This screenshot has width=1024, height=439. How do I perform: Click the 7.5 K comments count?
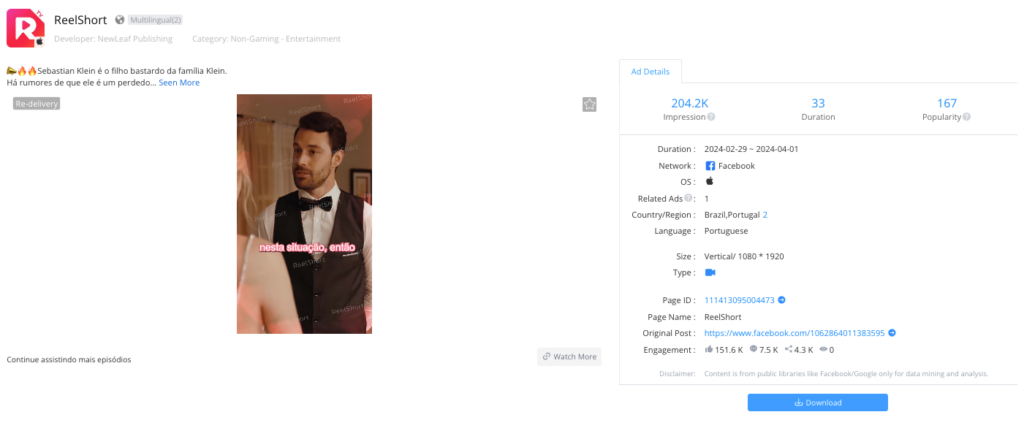coord(769,350)
